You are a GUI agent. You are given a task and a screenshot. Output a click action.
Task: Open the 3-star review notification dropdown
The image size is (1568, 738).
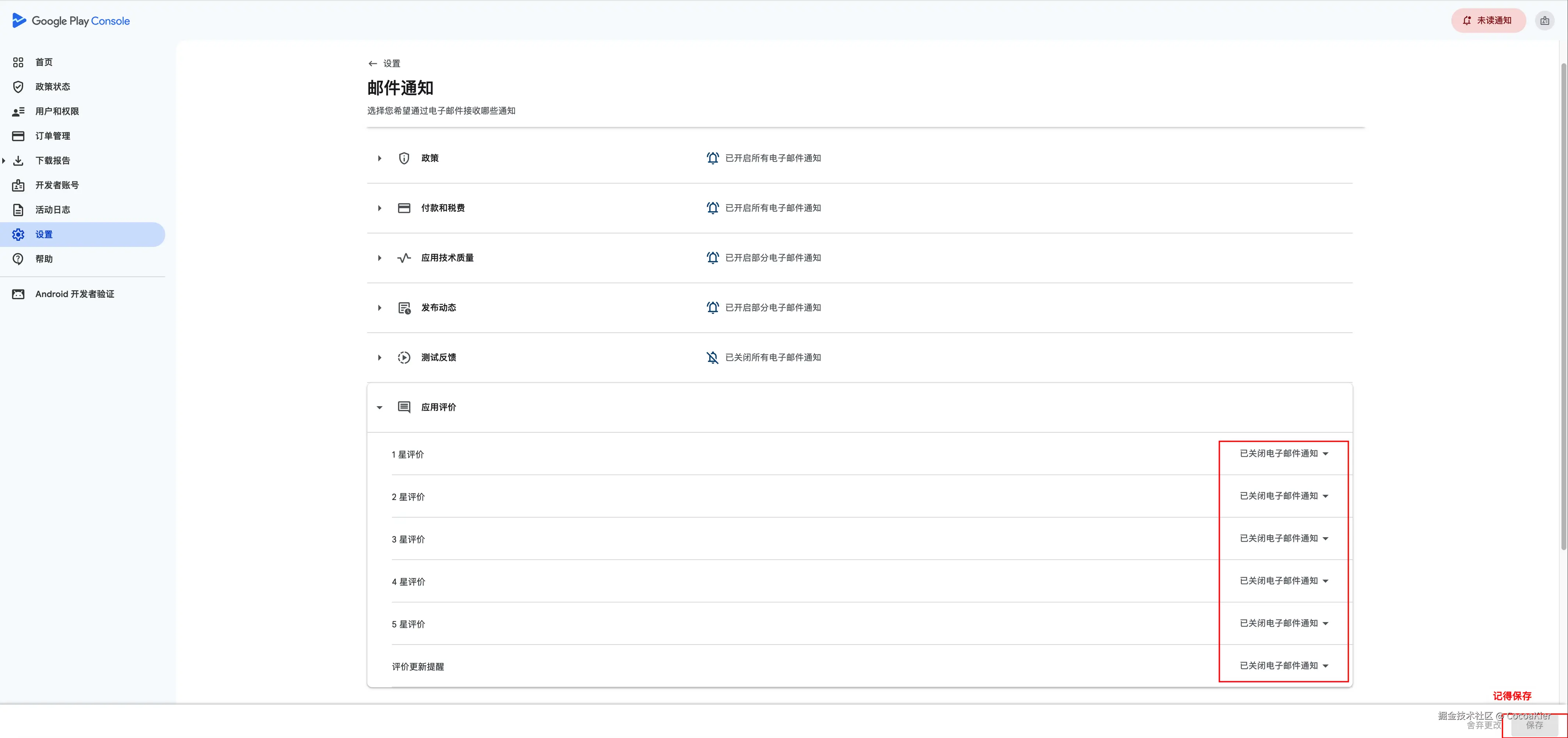[x=1284, y=538]
